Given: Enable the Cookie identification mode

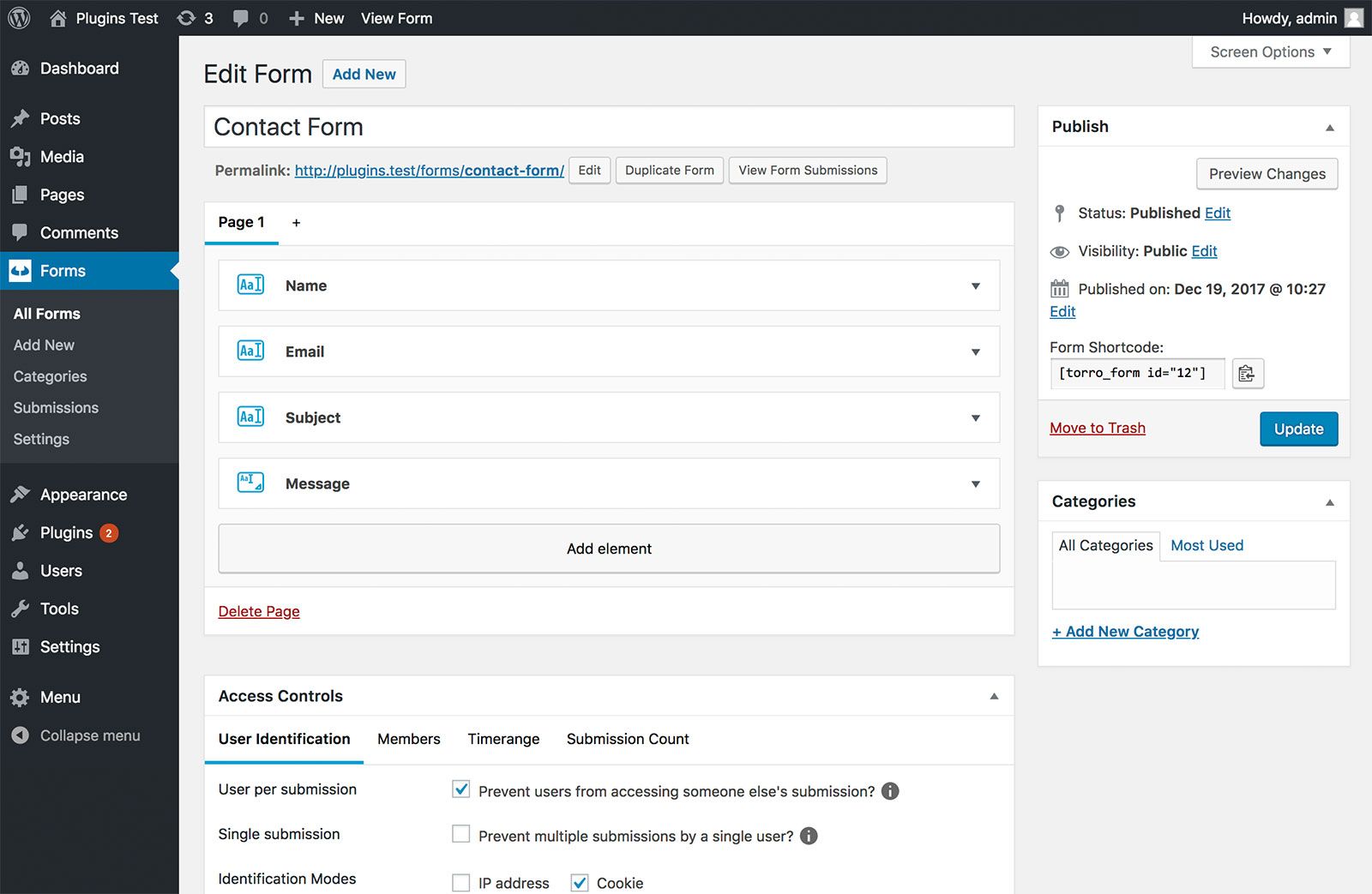Looking at the screenshot, I should pyautogui.click(x=580, y=882).
